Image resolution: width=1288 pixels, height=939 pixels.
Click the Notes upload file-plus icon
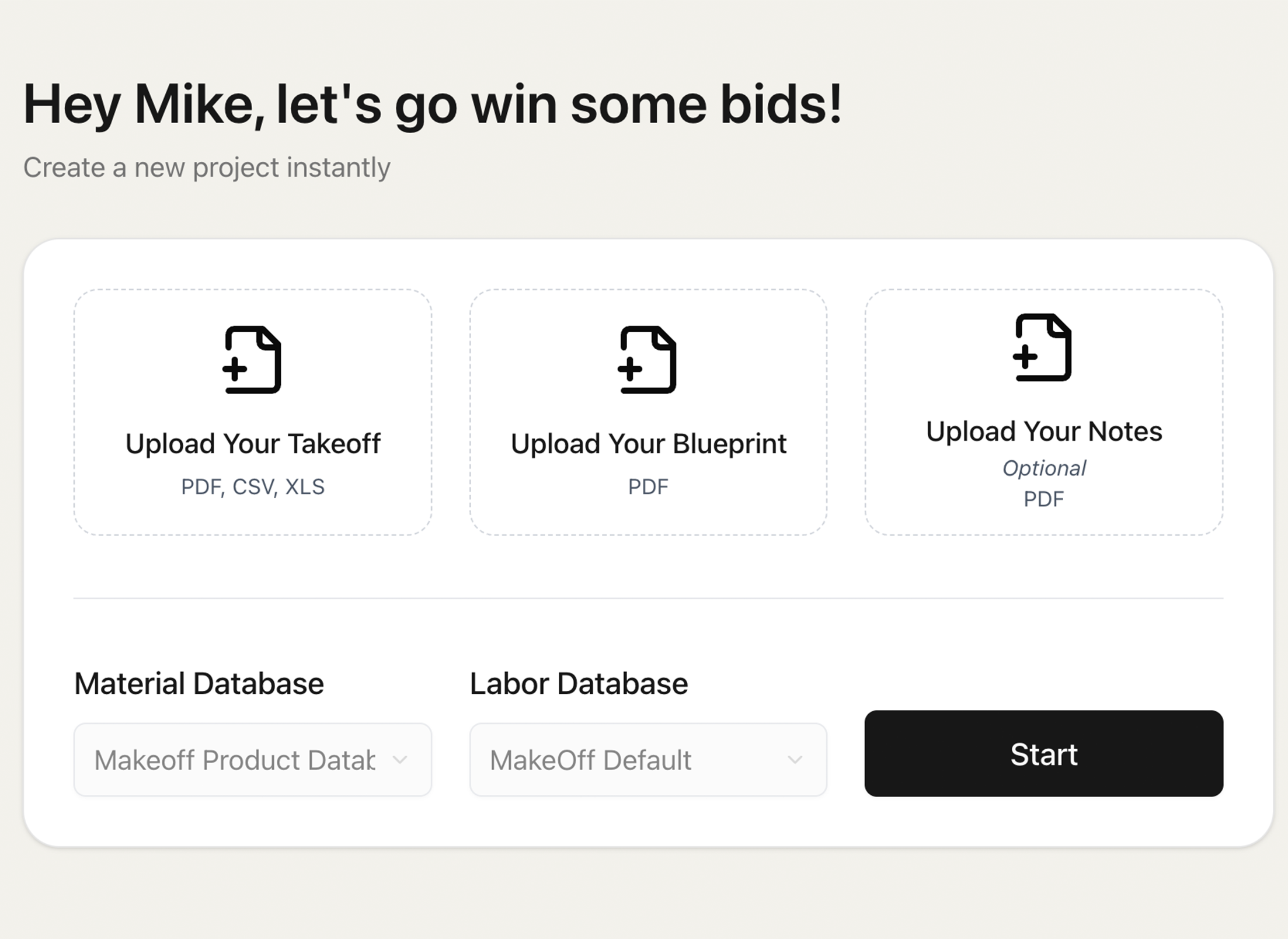pos(1043,347)
